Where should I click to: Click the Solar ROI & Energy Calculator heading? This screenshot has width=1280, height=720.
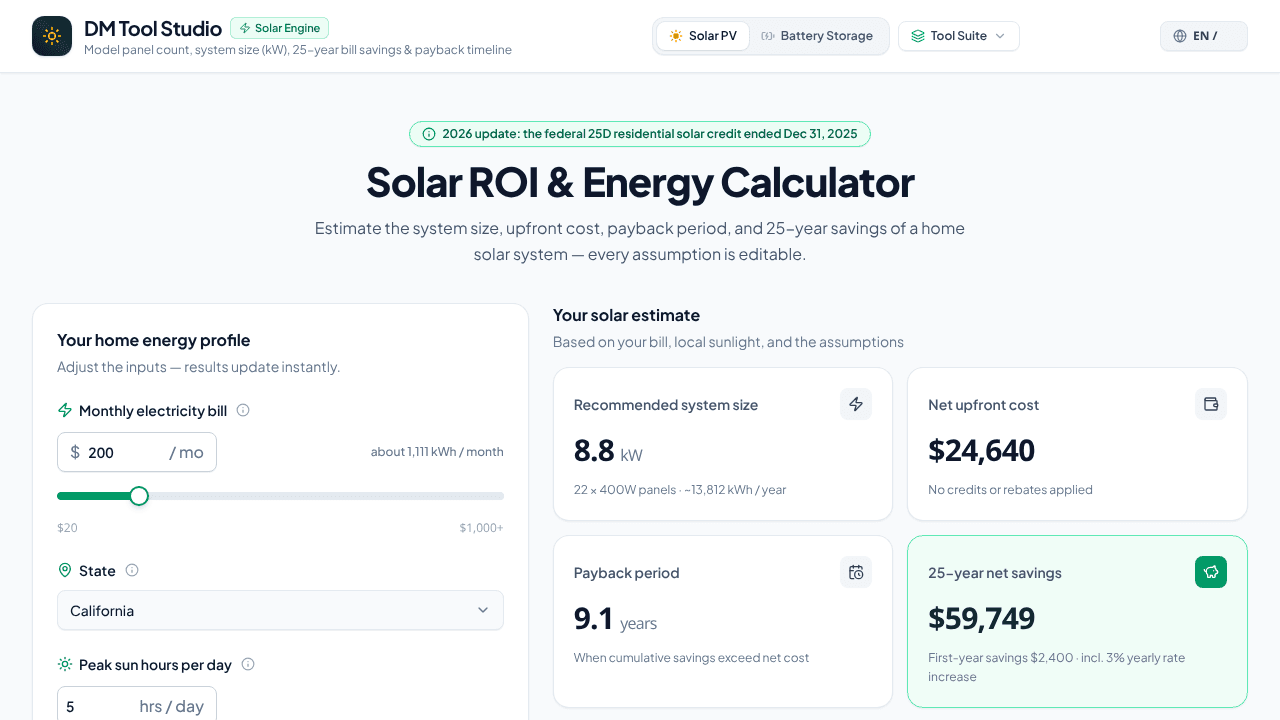pyautogui.click(x=640, y=183)
